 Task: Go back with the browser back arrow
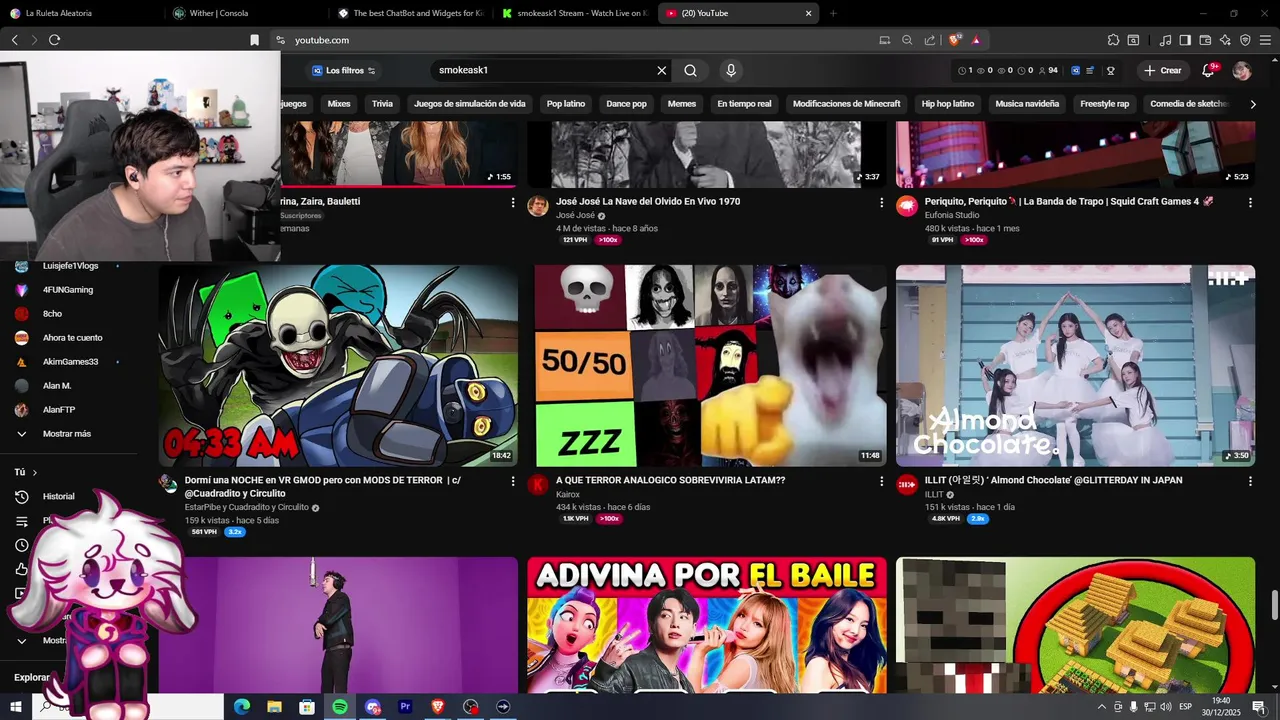point(14,40)
